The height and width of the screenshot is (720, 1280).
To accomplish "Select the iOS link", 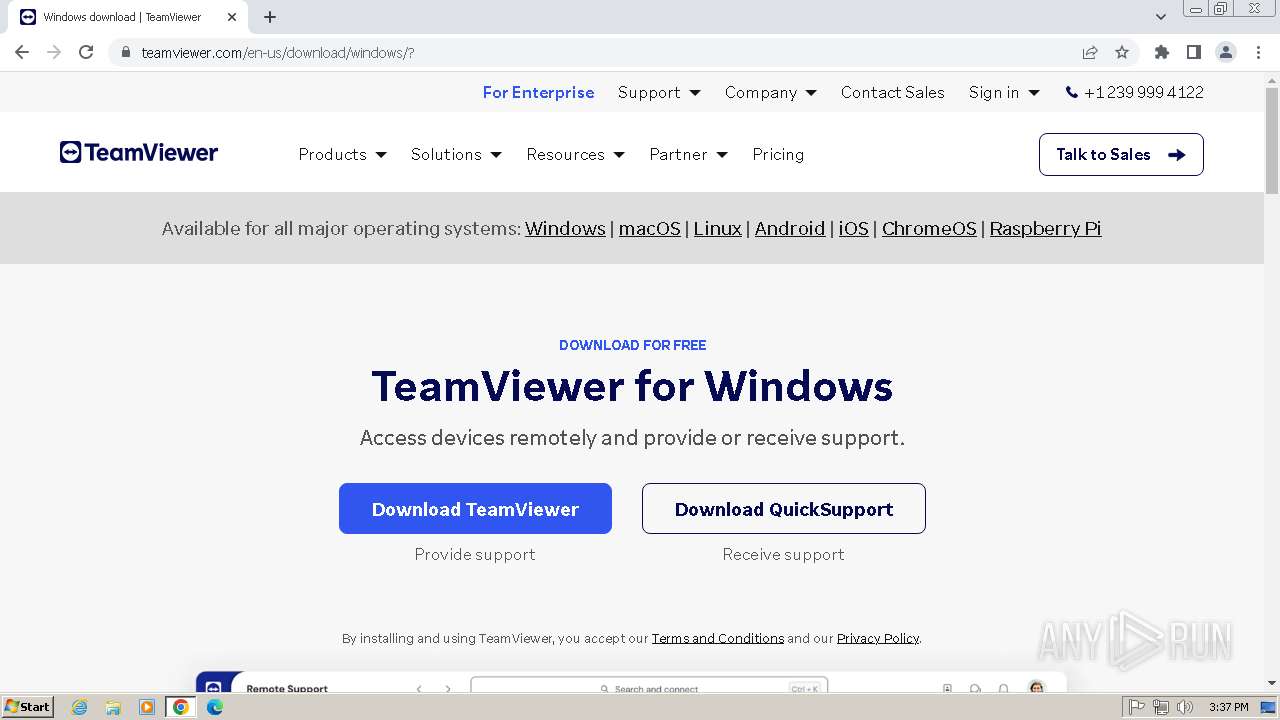I will (853, 228).
